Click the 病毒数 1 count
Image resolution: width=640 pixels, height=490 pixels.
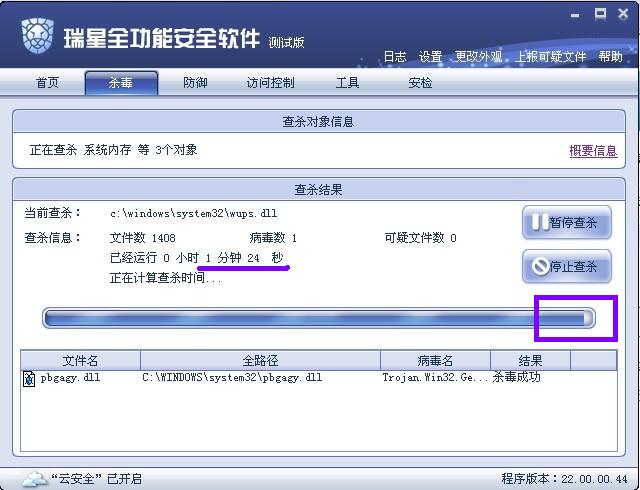[273, 238]
